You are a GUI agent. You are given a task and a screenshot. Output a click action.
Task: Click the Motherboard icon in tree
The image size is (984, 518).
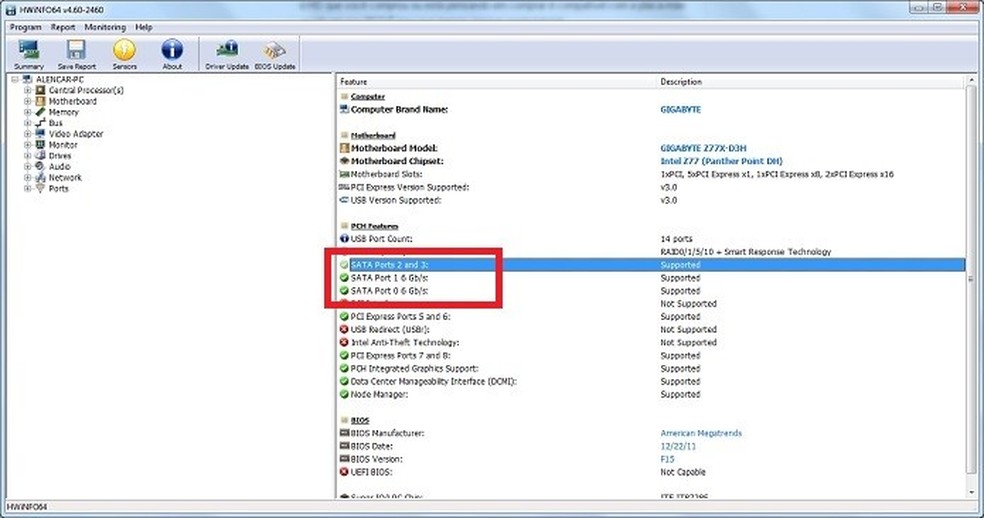(x=40, y=101)
